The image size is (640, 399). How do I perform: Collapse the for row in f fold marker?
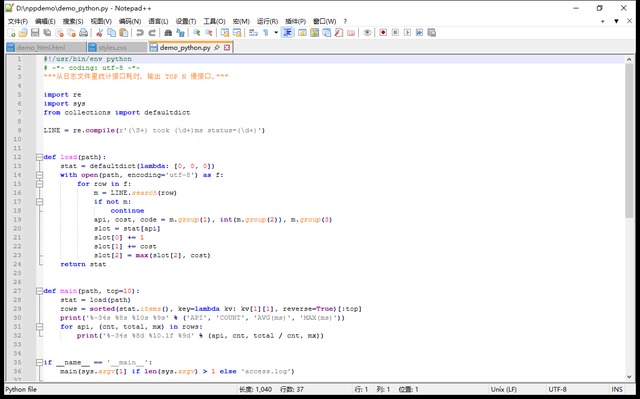click(39, 184)
